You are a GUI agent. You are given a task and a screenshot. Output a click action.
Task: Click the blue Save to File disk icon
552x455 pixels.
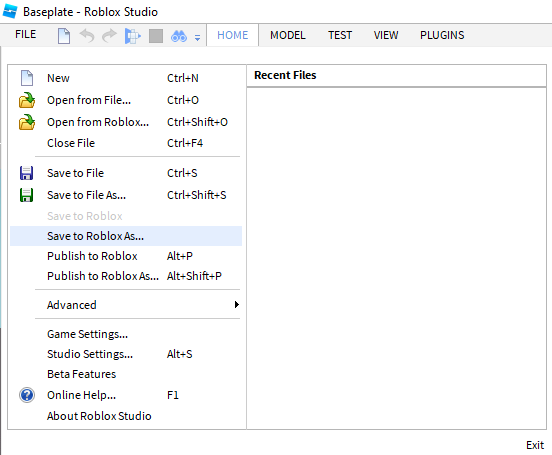pyautogui.click(x=26, y=173)
